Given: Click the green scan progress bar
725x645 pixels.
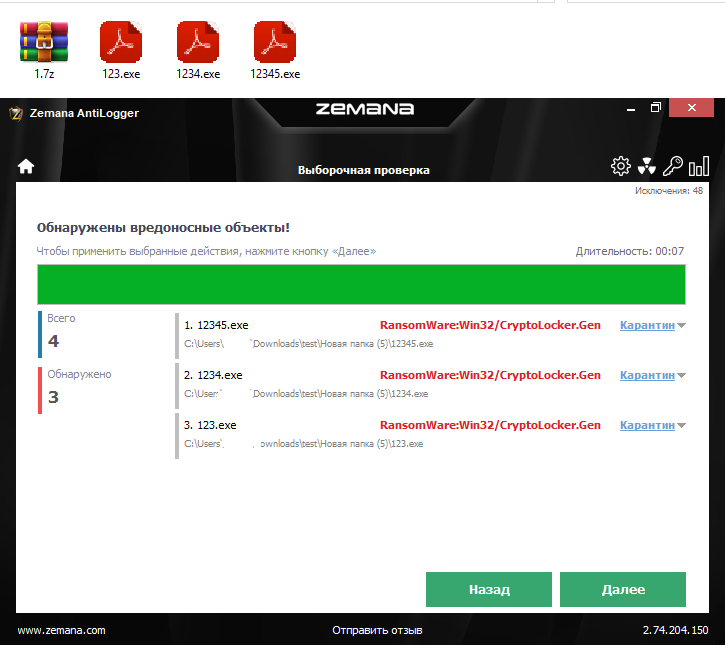Looking at the screenshot, I should [361, 284].
